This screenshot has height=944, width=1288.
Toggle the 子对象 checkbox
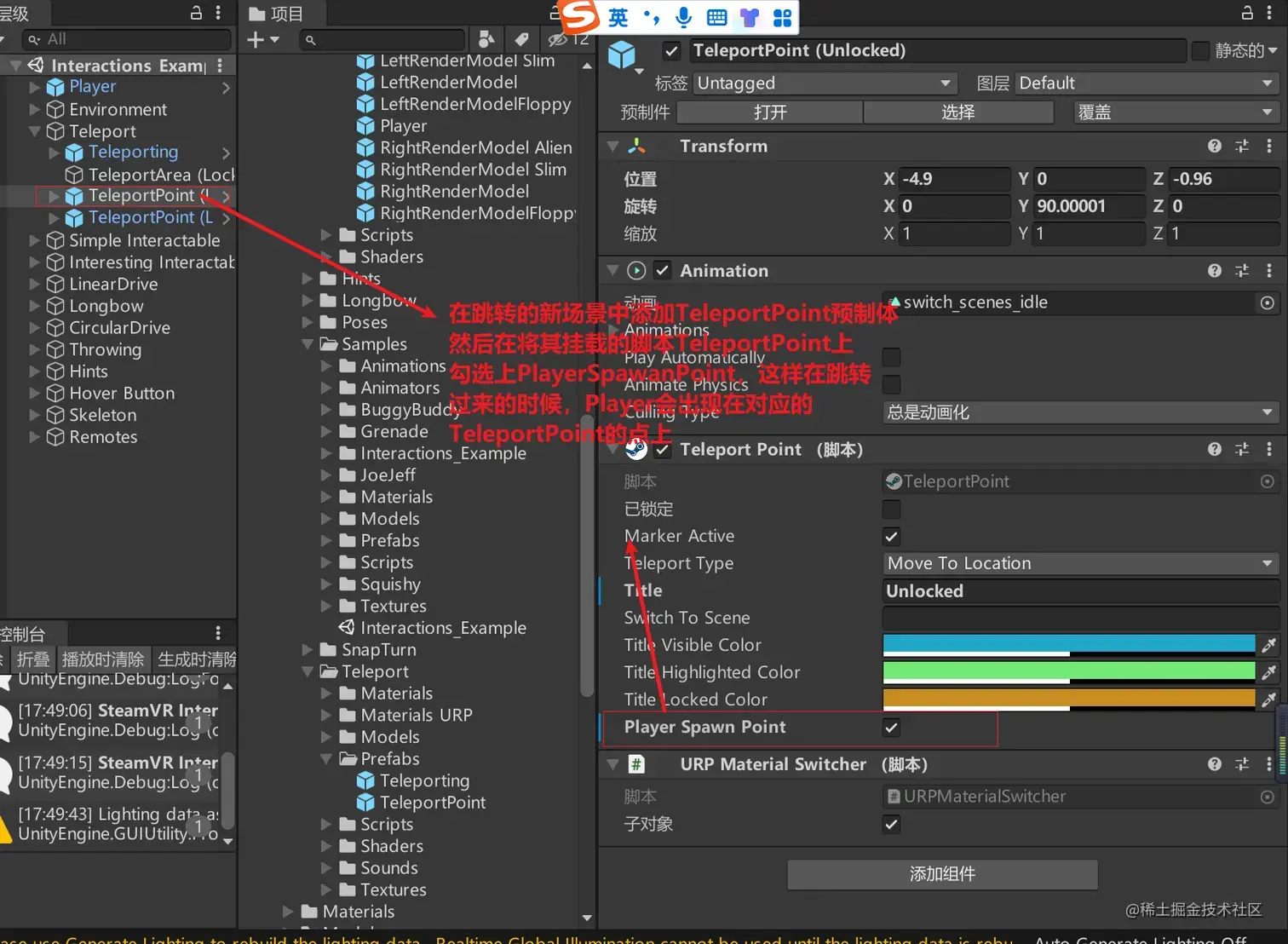tap(892, 825)
